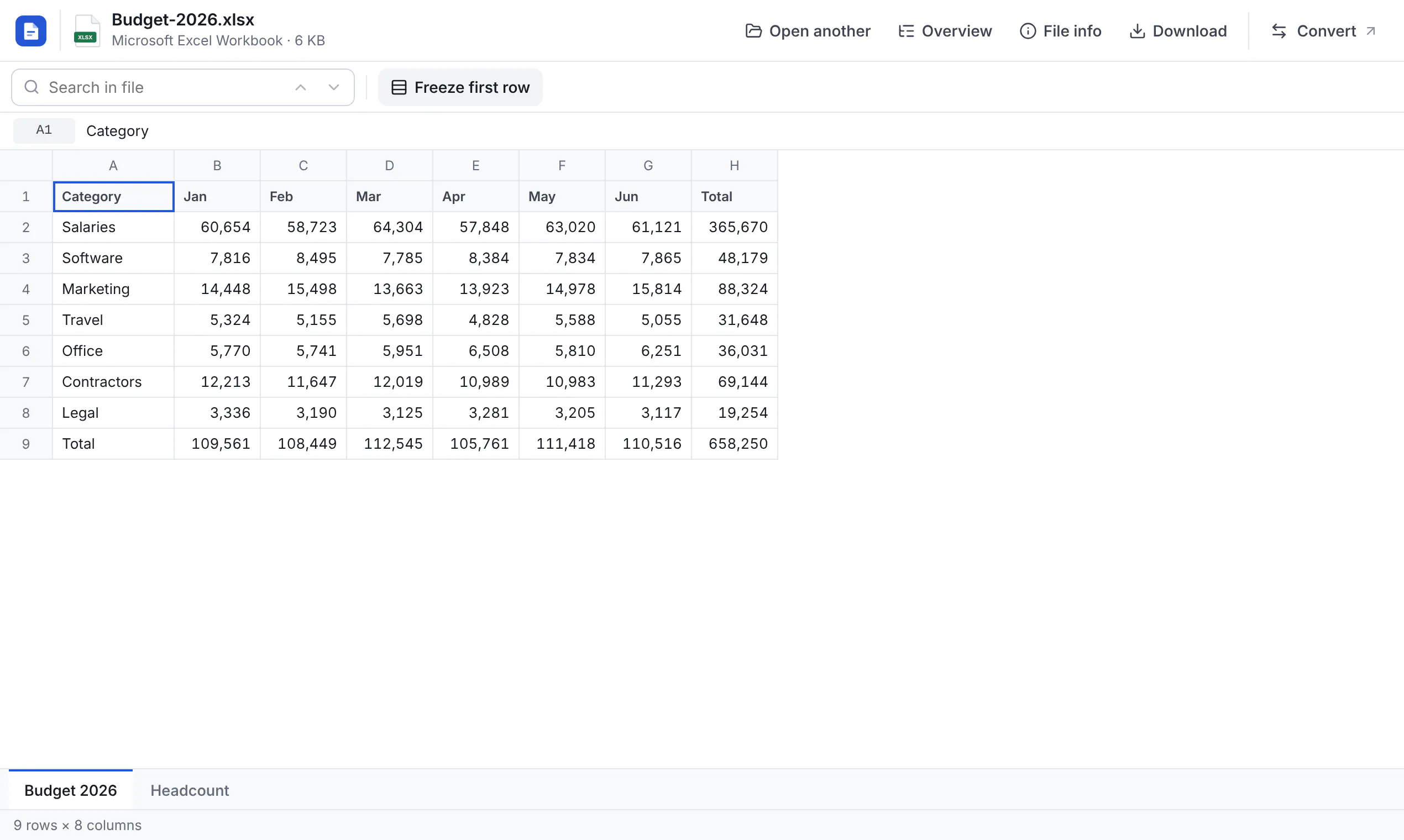Select cell with value 11,293

coord(648,382)
